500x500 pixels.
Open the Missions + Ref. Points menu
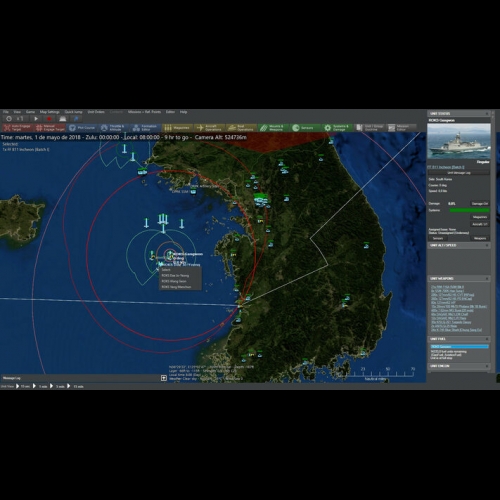[144, 112]
